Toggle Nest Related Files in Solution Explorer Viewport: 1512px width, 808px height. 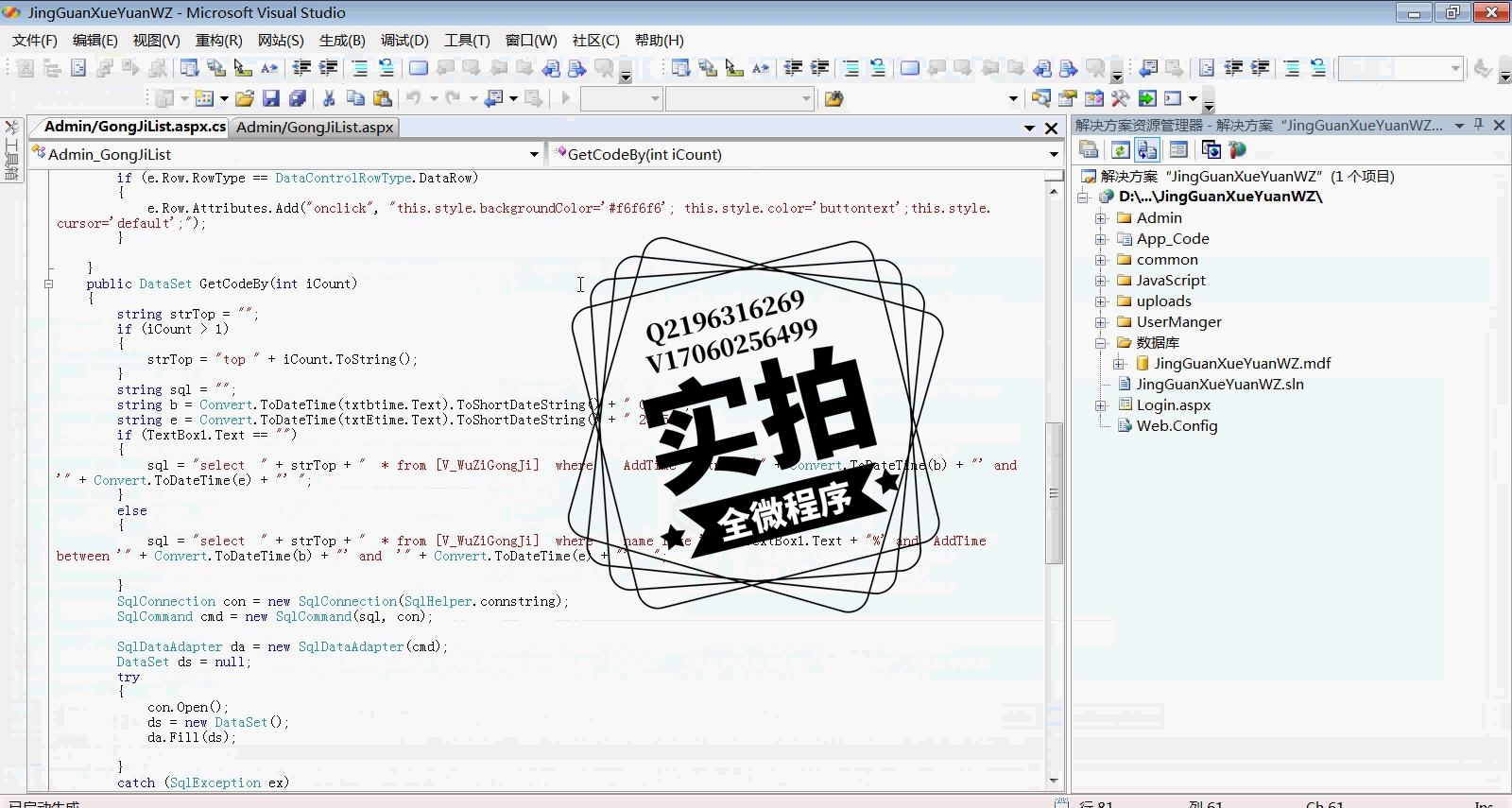pos(1147,149)
